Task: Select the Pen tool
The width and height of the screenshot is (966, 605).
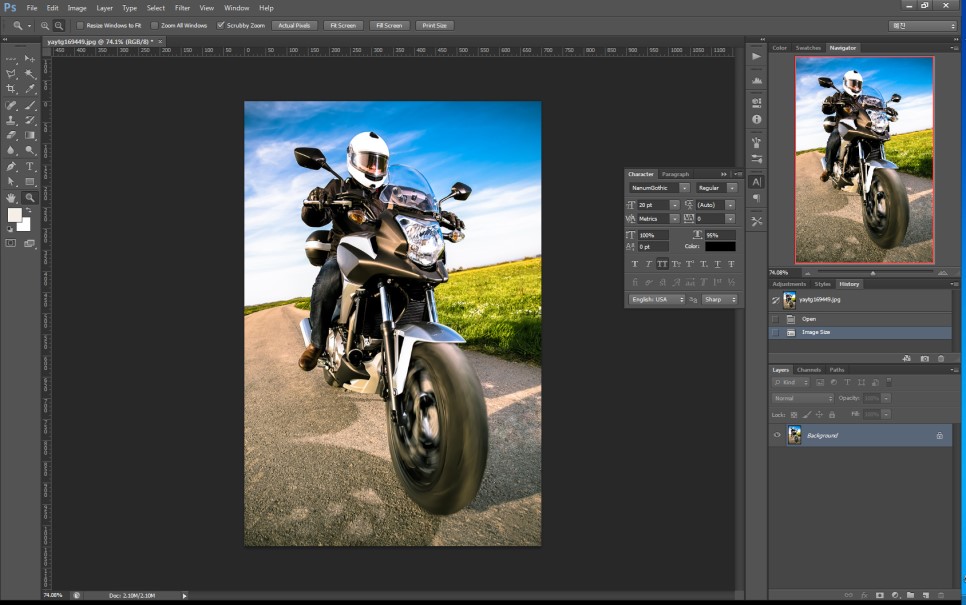Action: [12, 166]
